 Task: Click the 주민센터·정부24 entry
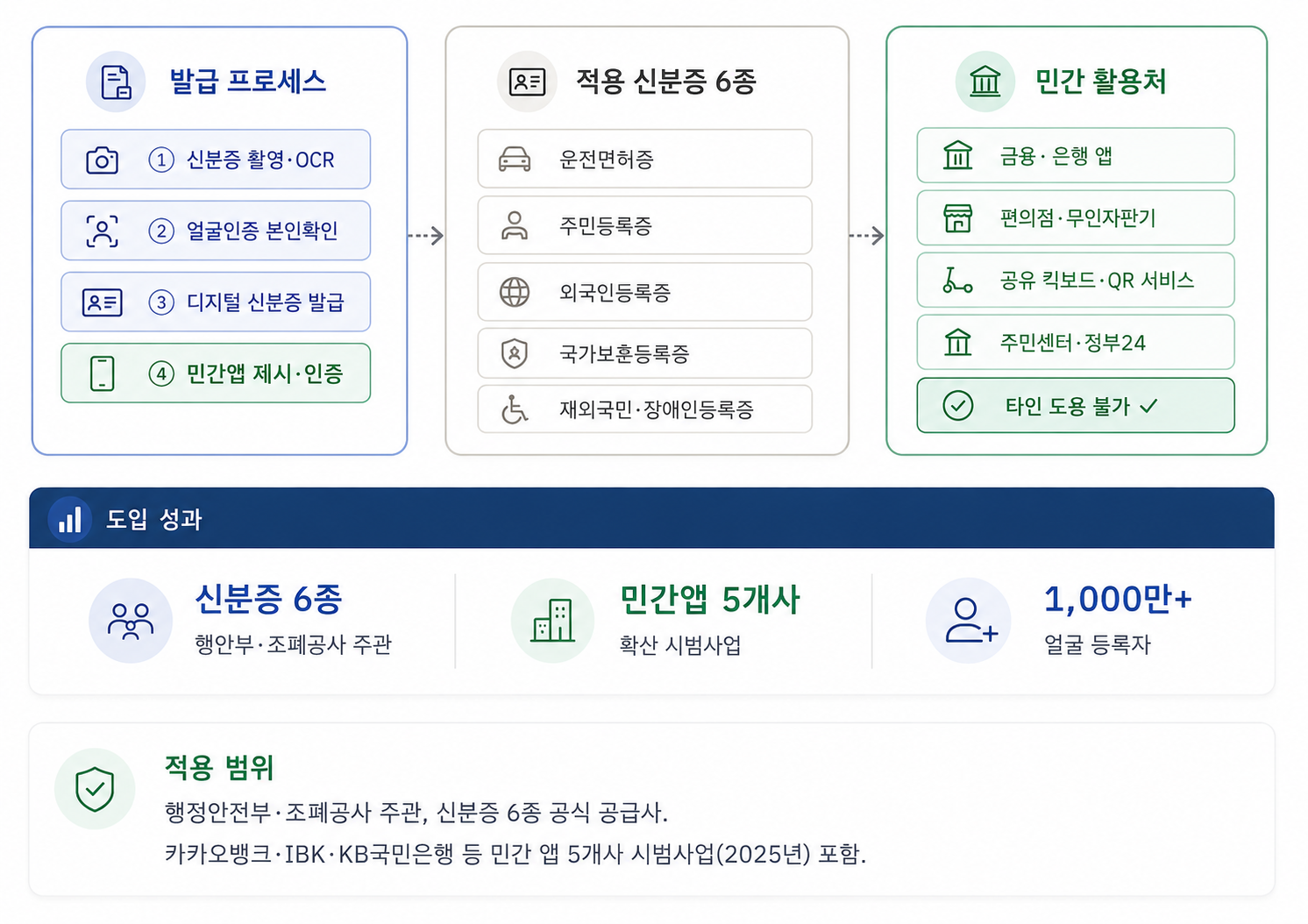(1076, 343)
